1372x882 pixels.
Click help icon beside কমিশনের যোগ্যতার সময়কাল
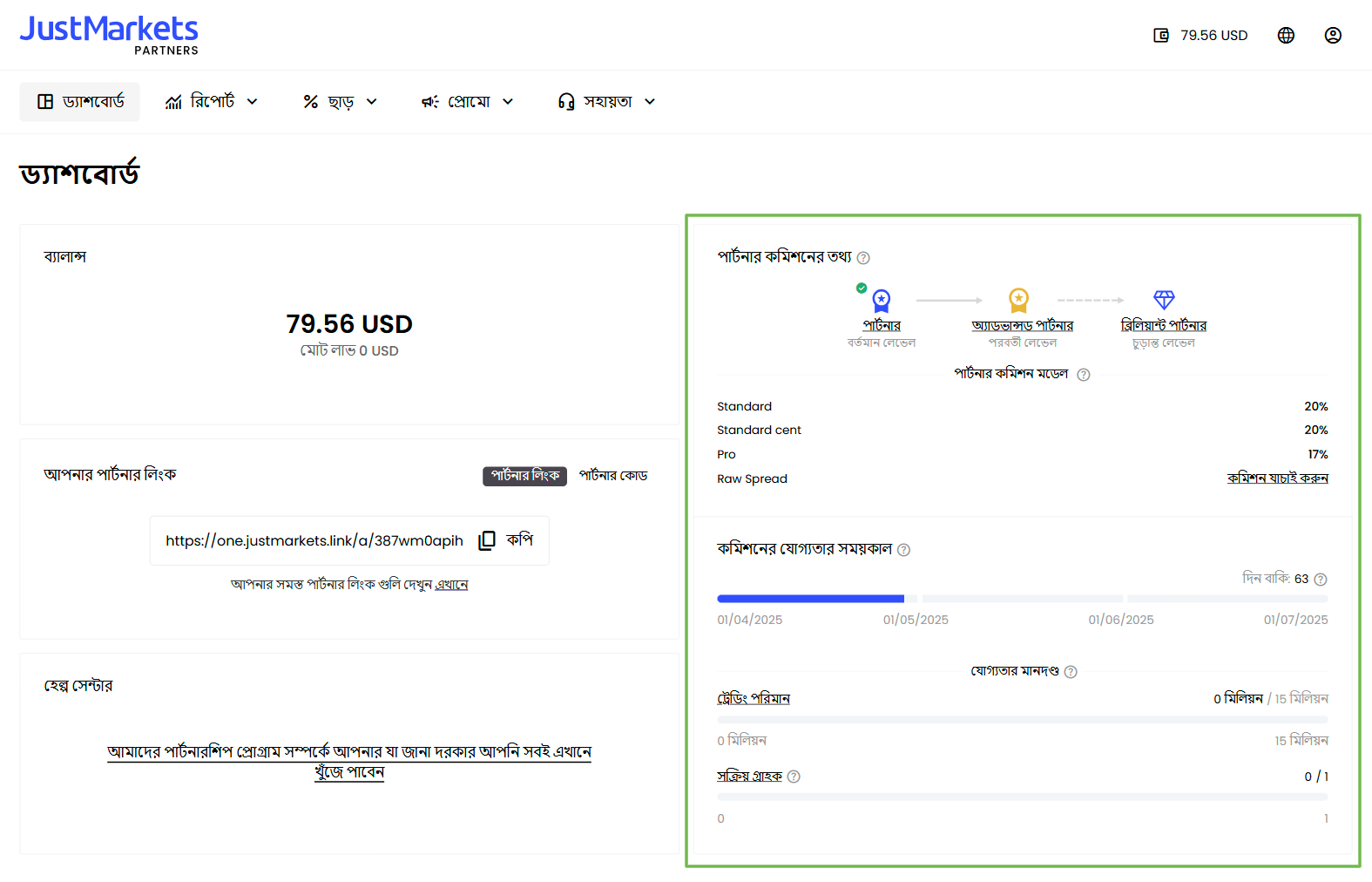[x=903, y=550]
